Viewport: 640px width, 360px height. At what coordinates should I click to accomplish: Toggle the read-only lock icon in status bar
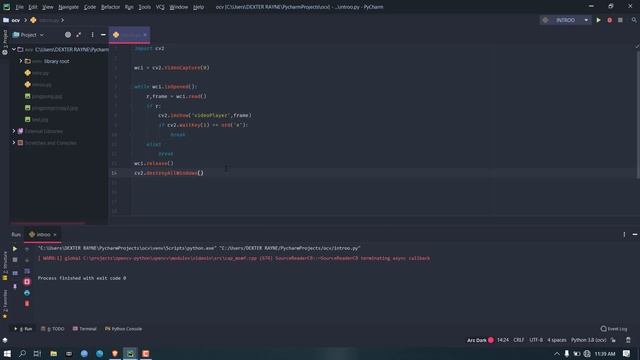click(x=613, y=340)
